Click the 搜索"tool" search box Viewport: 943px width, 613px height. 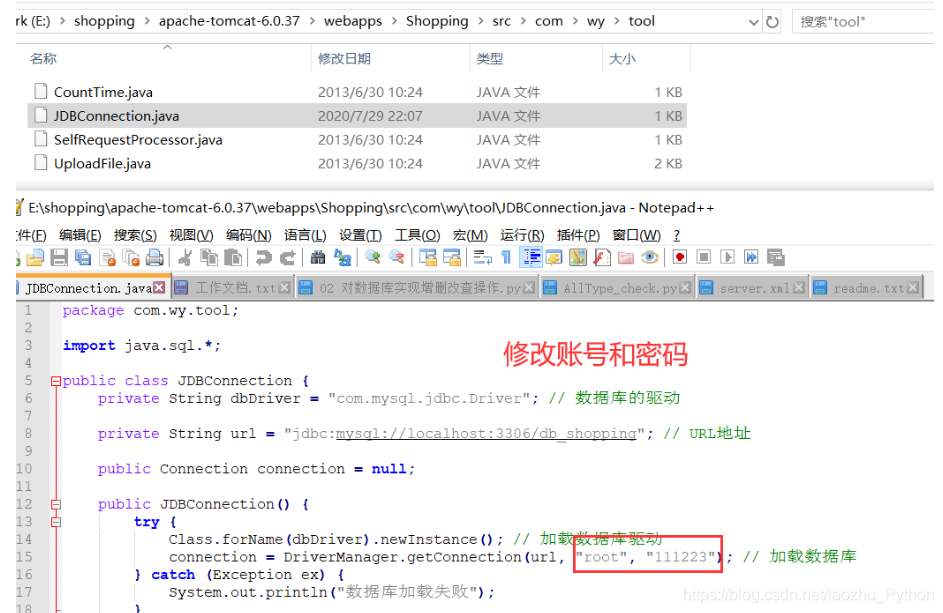pyautogui.click(x=863, y=22)
